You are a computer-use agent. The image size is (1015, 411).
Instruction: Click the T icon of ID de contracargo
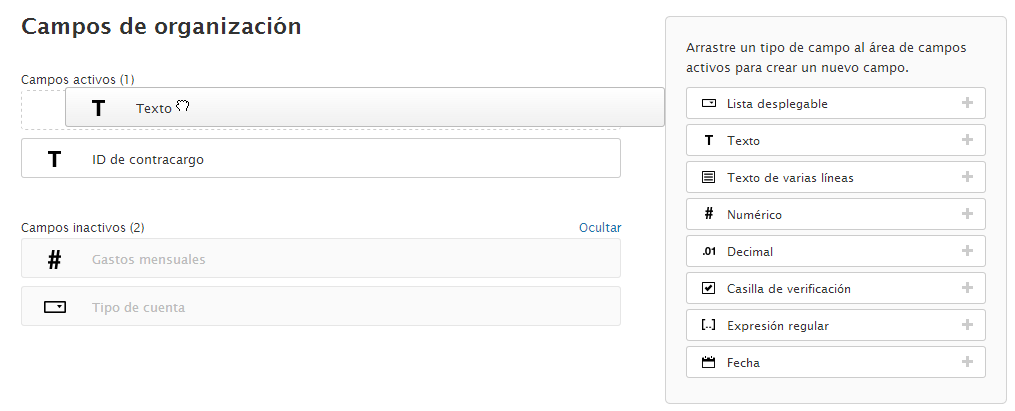click(54, 159)
